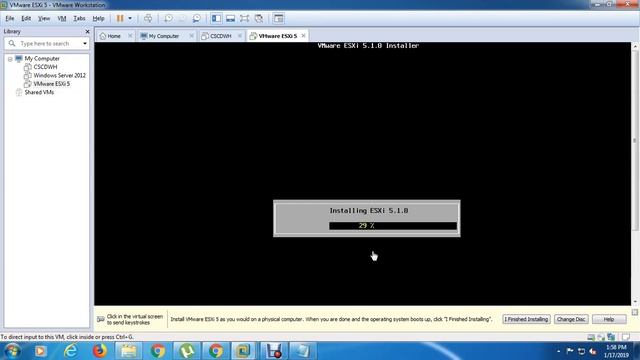The image size is (640, 360).
Task: Click the volume tray icon
Action: (x=593, y=351)
